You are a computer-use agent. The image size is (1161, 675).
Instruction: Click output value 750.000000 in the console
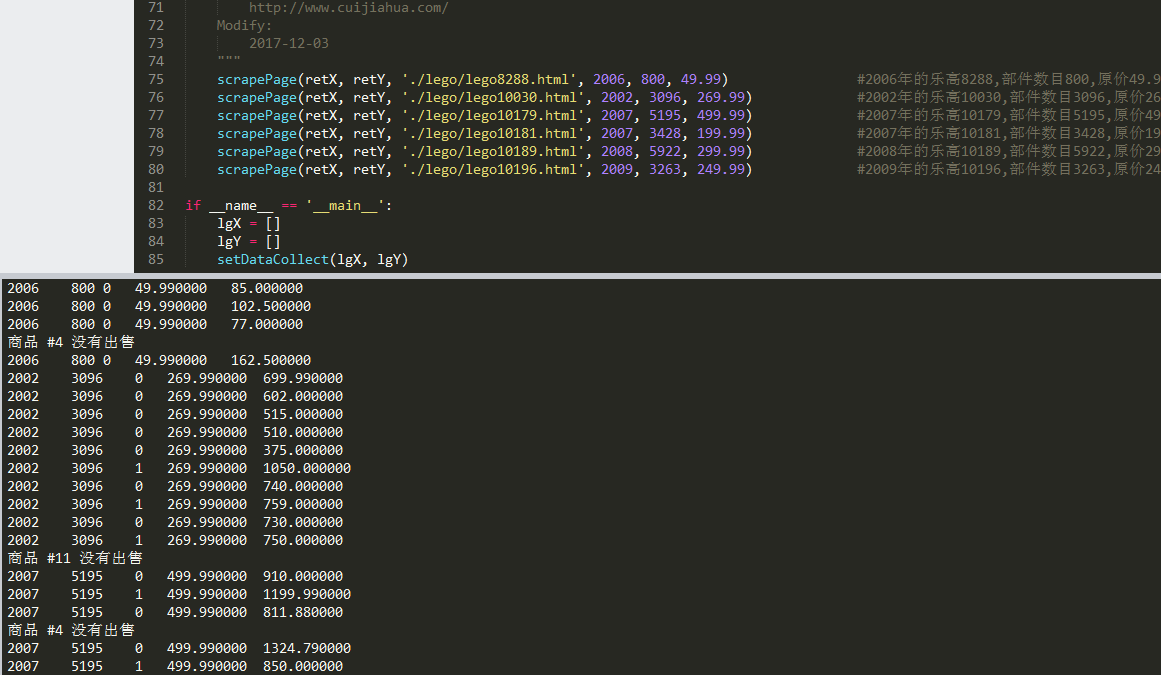303,540
